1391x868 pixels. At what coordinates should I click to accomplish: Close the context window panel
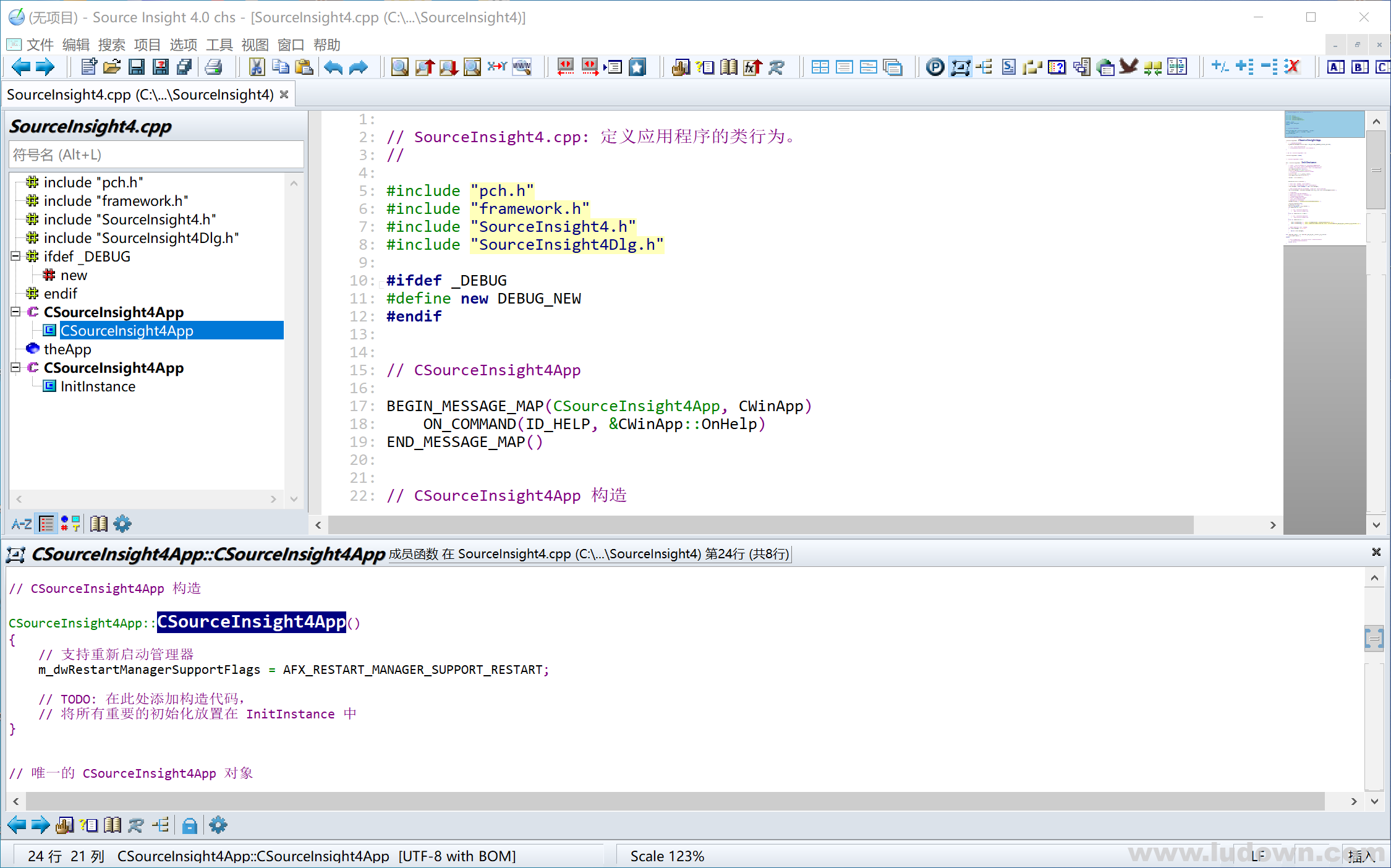1376,552
